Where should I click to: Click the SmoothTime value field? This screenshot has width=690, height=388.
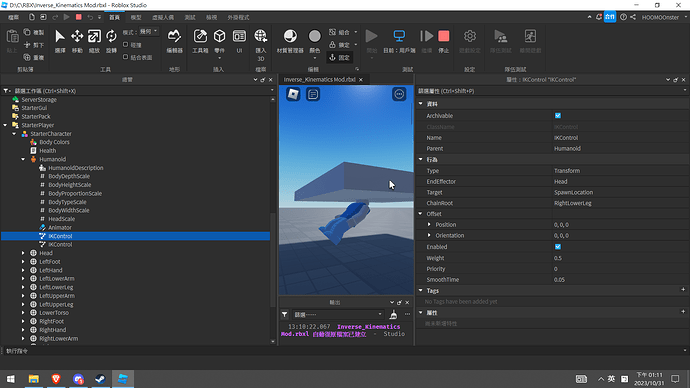pyautogui.click(x=620, y=279)
